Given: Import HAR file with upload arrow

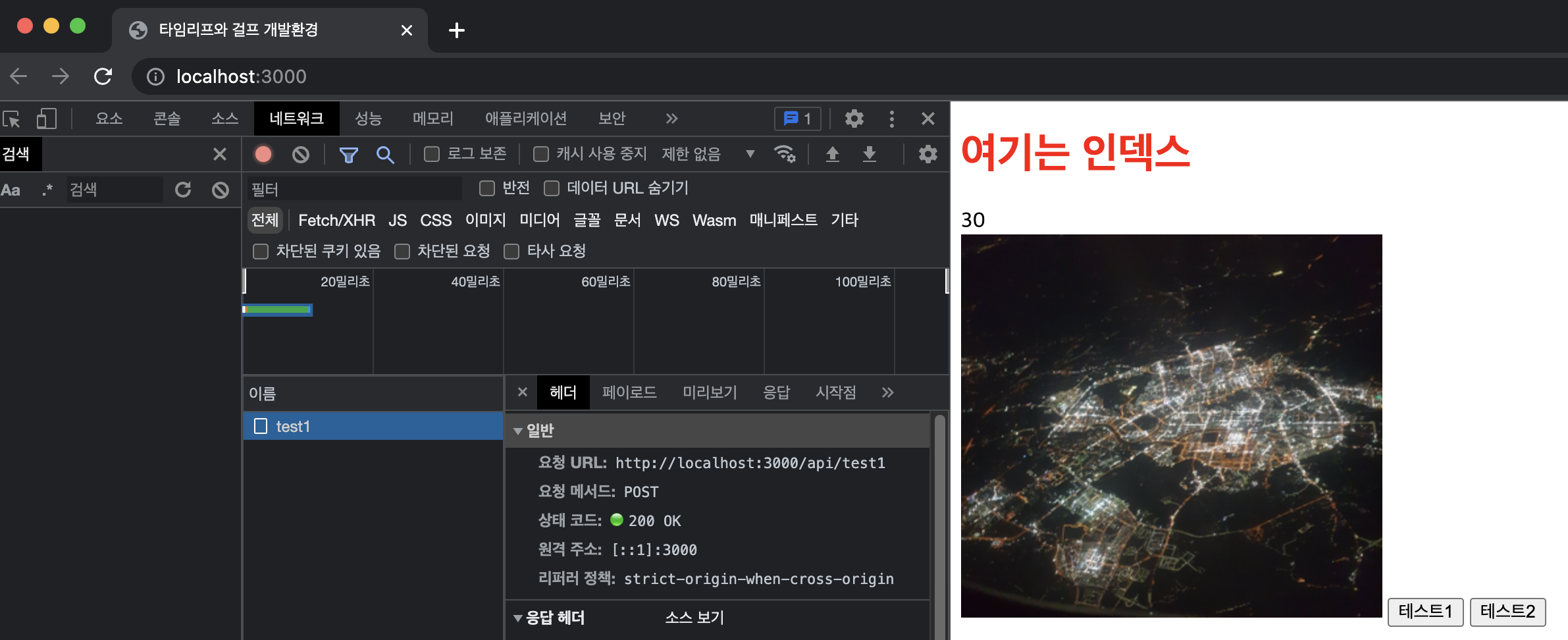Looking at the screenshot, I should click(833, 154).
